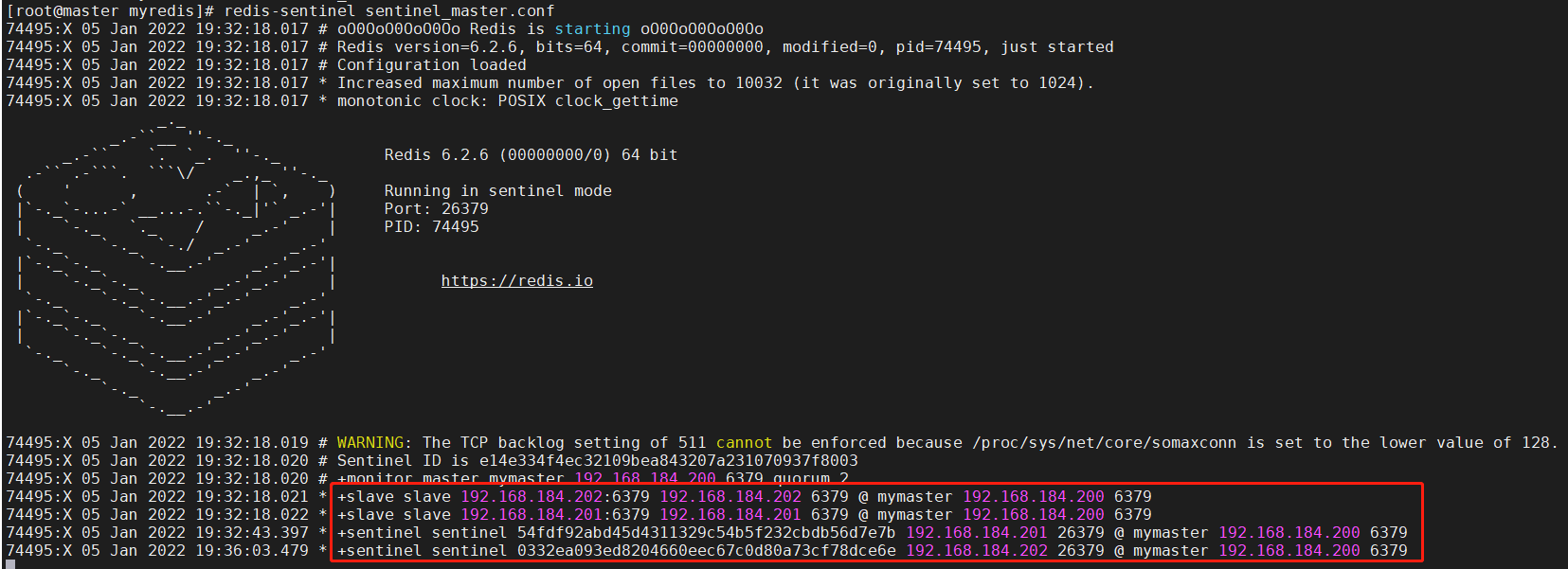Image resolution: width=1568 pixels, height=569 pixels.
Task: Click the timestamp '19:32:43.397'
Action: point(252,532)
